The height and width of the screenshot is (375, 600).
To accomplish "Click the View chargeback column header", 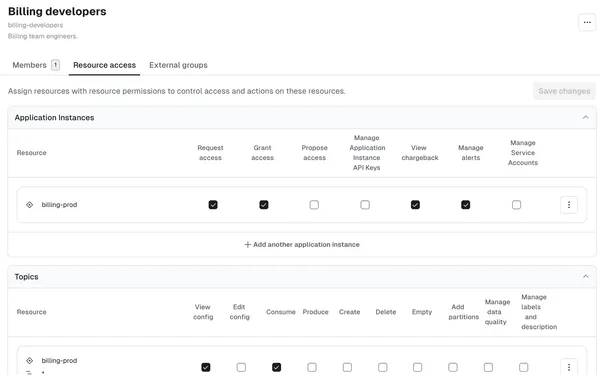I will click(x=420, y=153).
